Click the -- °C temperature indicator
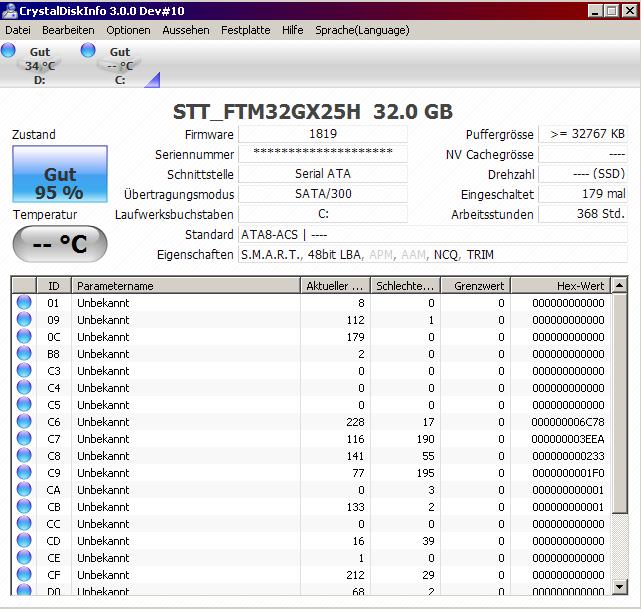This screenshot has width=641, height=609. point(60,244)
